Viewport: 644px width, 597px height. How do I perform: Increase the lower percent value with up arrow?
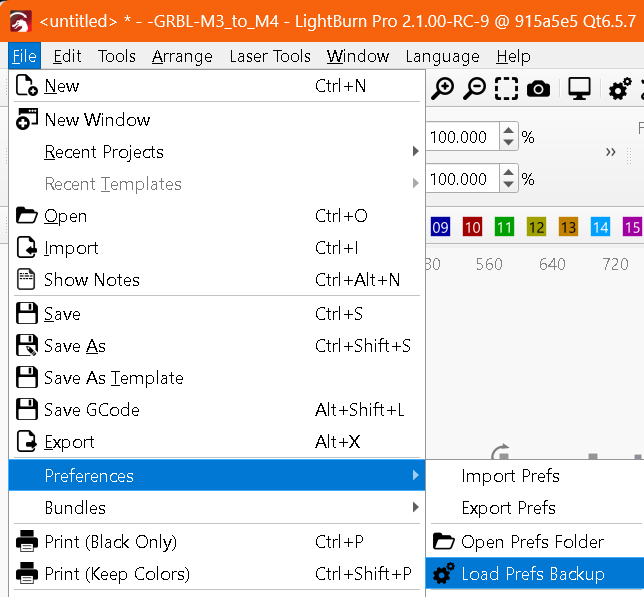(x=509, y=174)
